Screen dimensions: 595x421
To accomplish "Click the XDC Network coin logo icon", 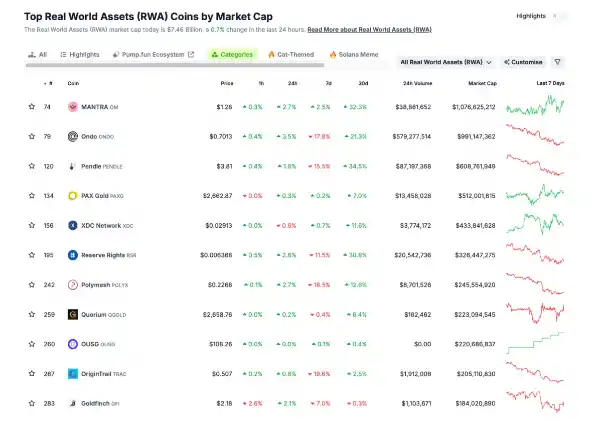I will click(72, 225).
